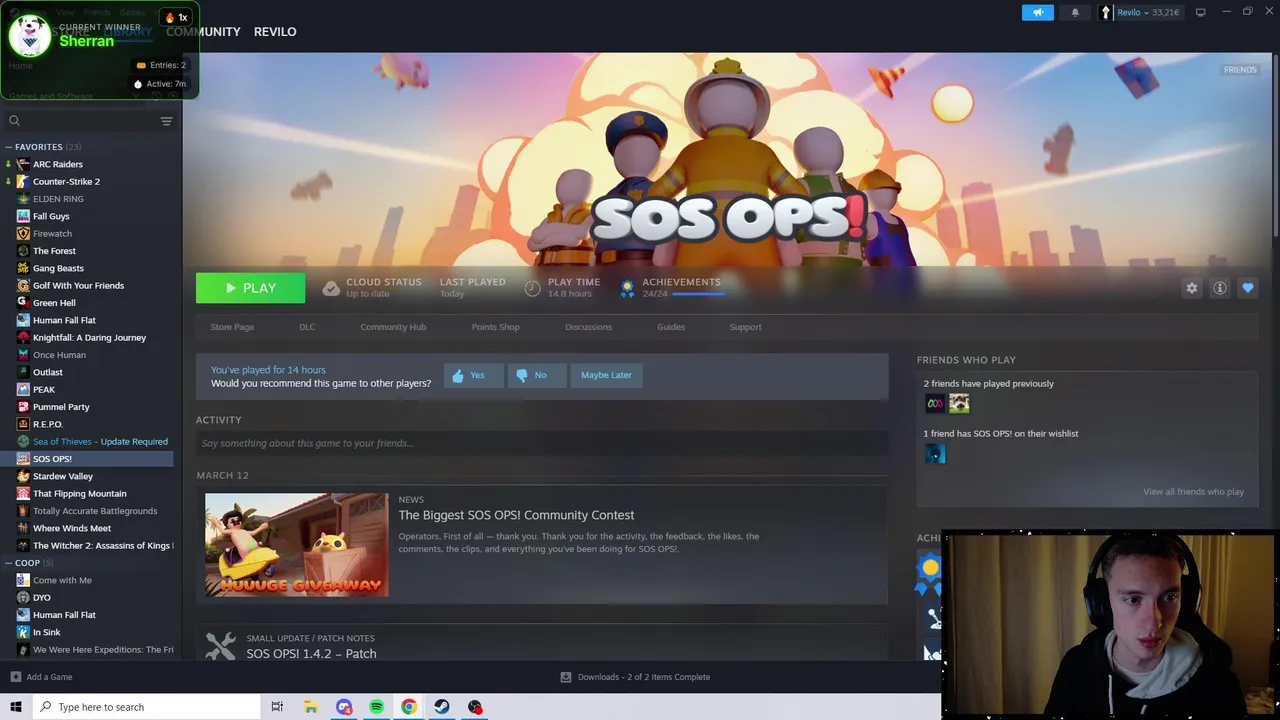The height and width of the screenshot is (720, 1280).
Task: Click the Gang Beasts game icon
Action: tap(24, 268)
